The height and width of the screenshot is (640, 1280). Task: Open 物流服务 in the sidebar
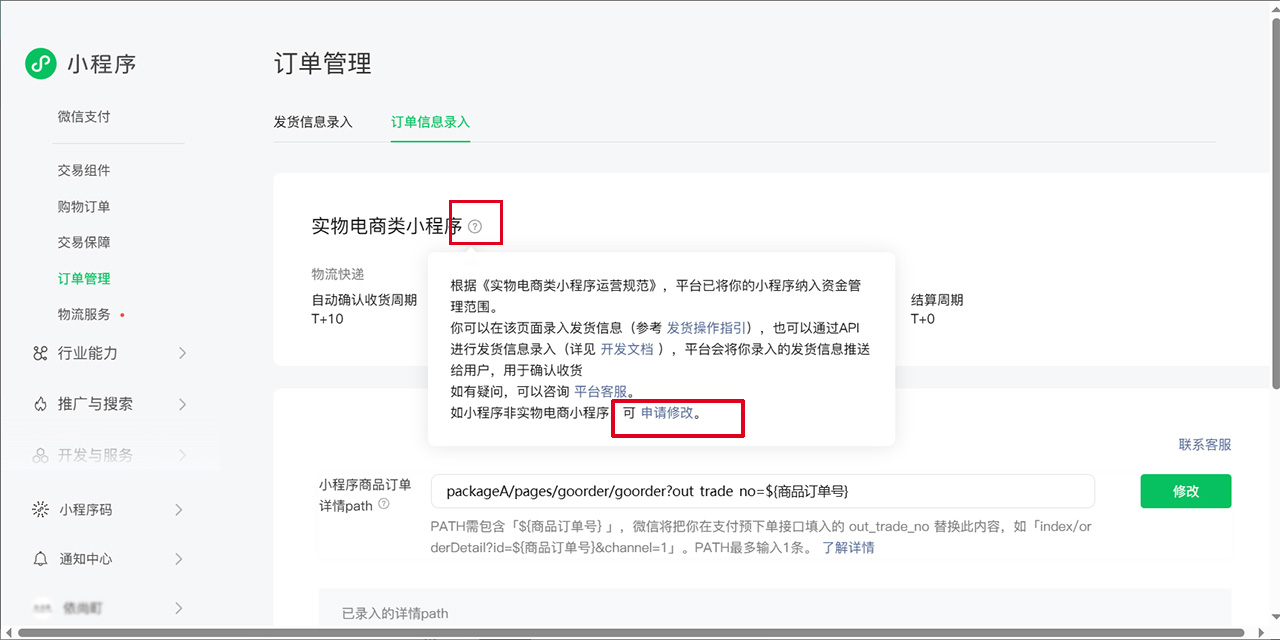(84, 315)
